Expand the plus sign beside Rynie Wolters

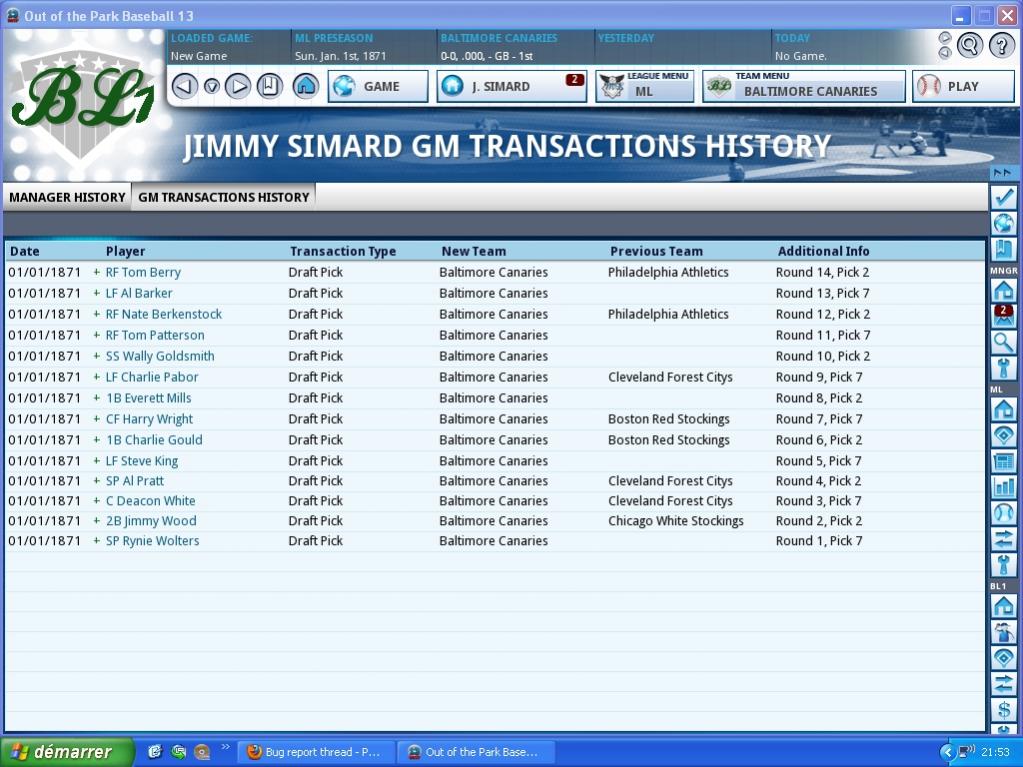pos(97,541)
